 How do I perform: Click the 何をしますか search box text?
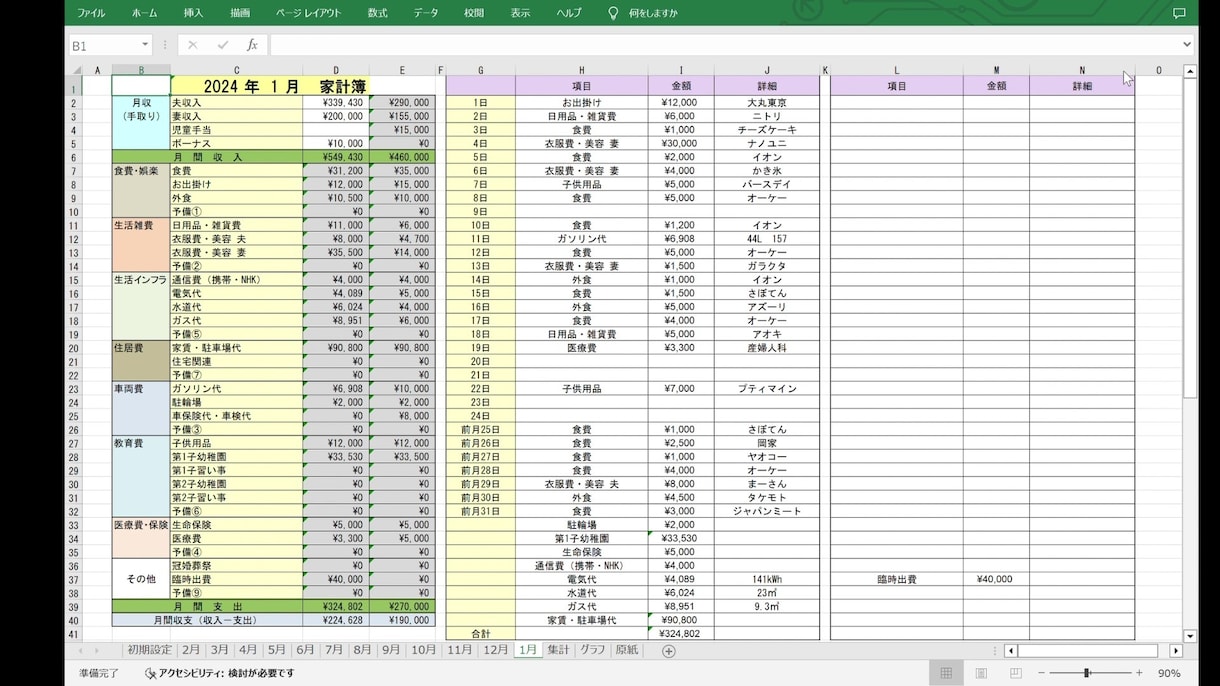tap(653, 13)
